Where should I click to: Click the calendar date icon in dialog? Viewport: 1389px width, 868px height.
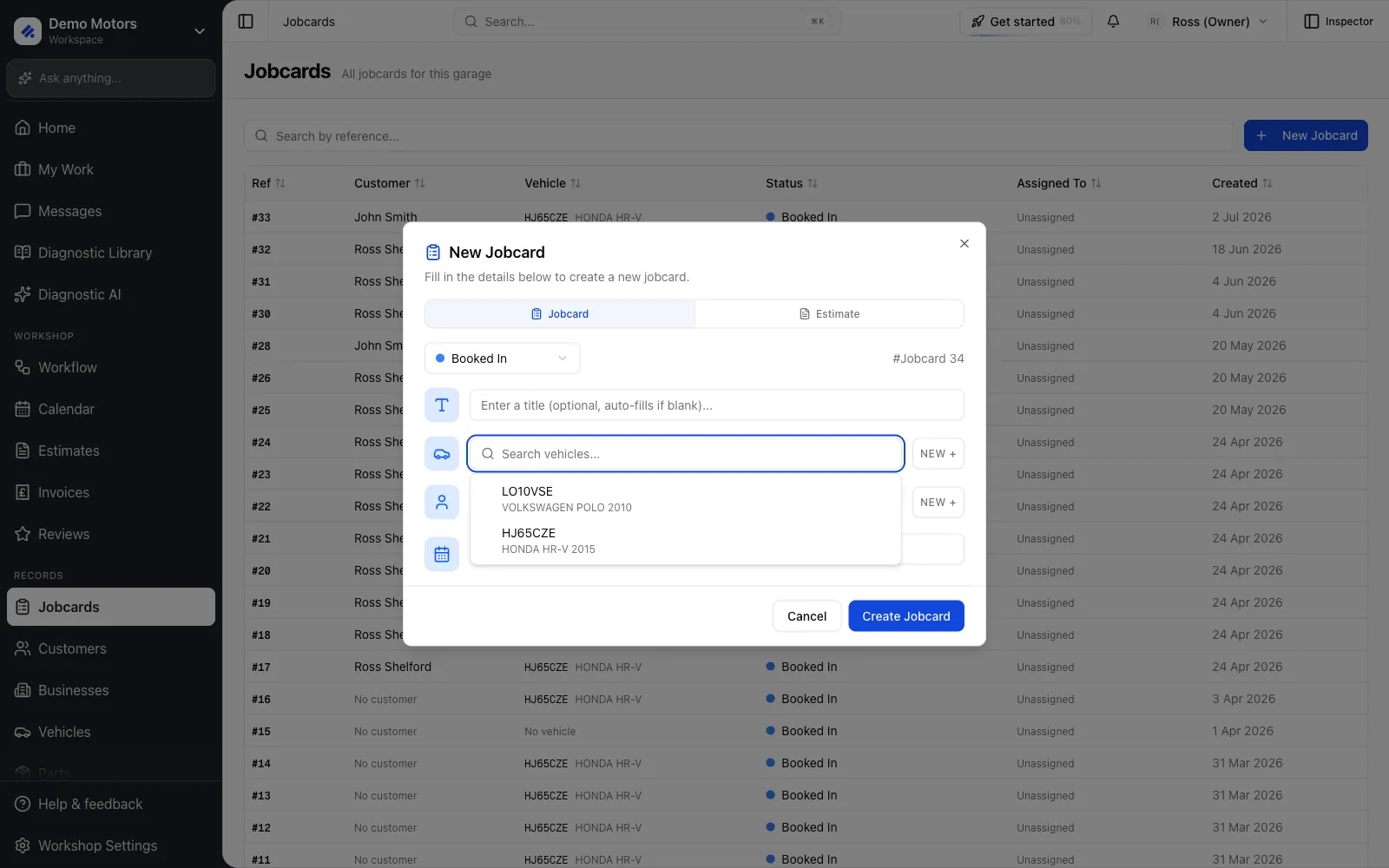pyautogui.click(x=442, y=555)
